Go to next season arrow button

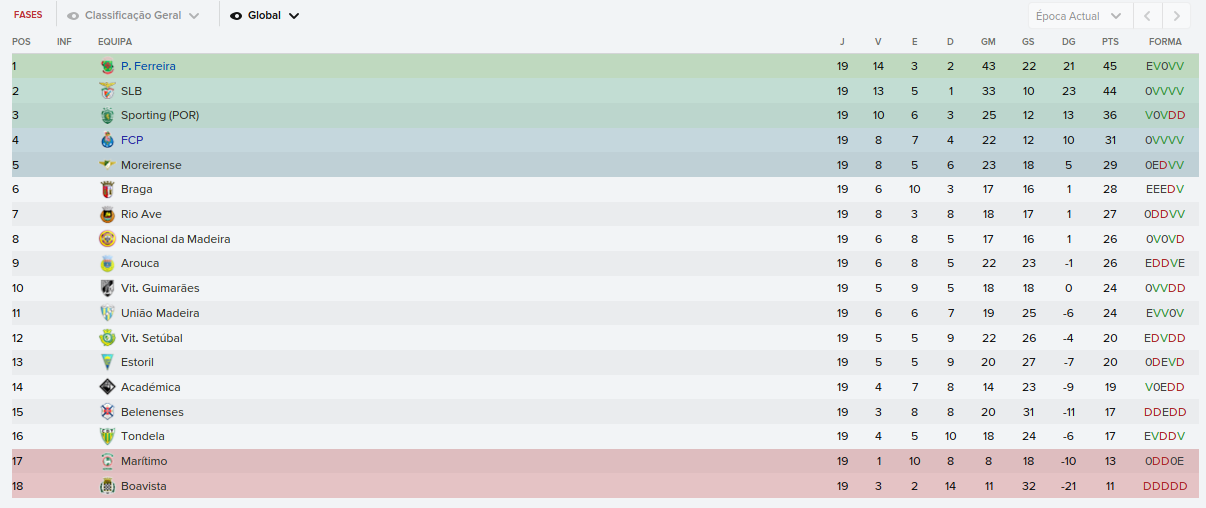pyautogui.click(x=1178, y=16)
